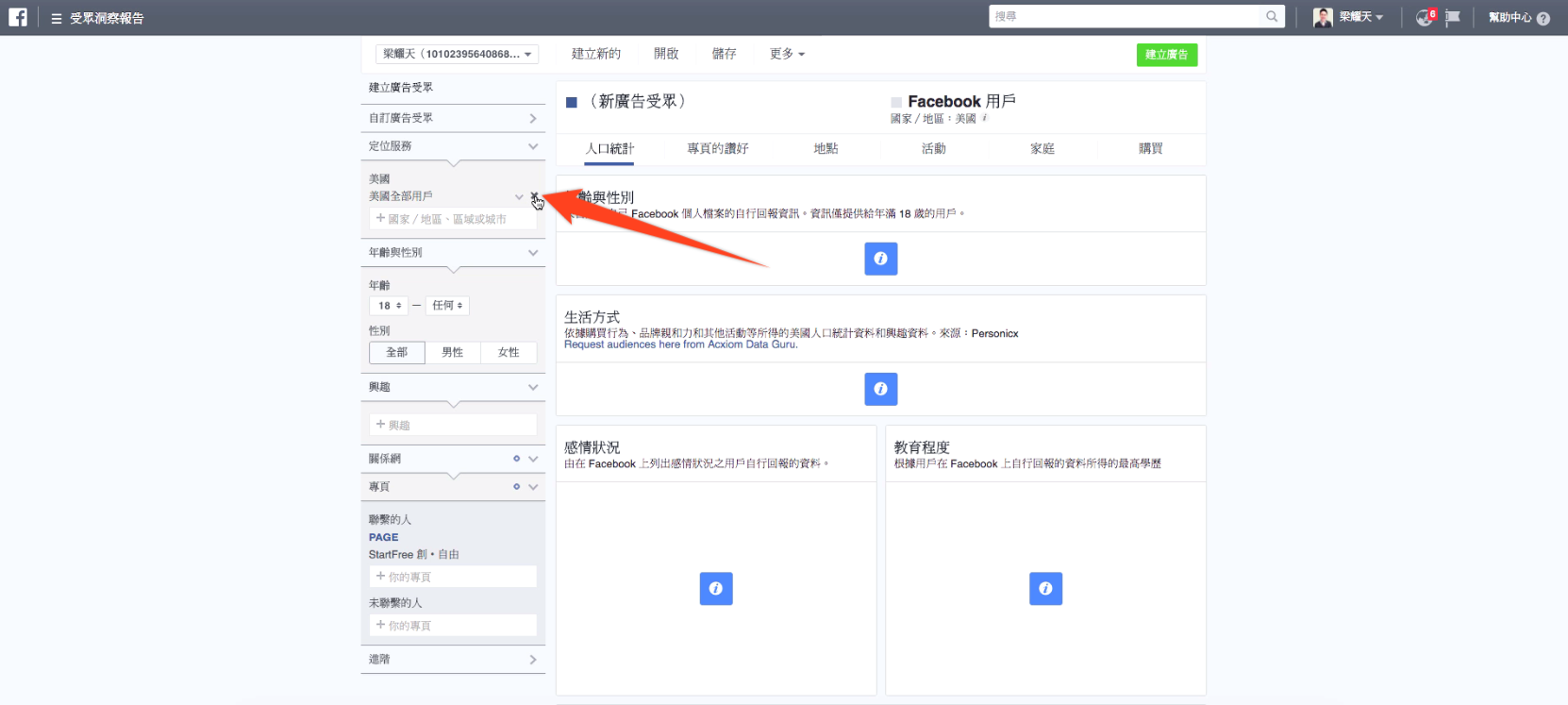Click the Facebook logo icon
The width and height of the screenshot is (1568, 705).
[18, 17]
